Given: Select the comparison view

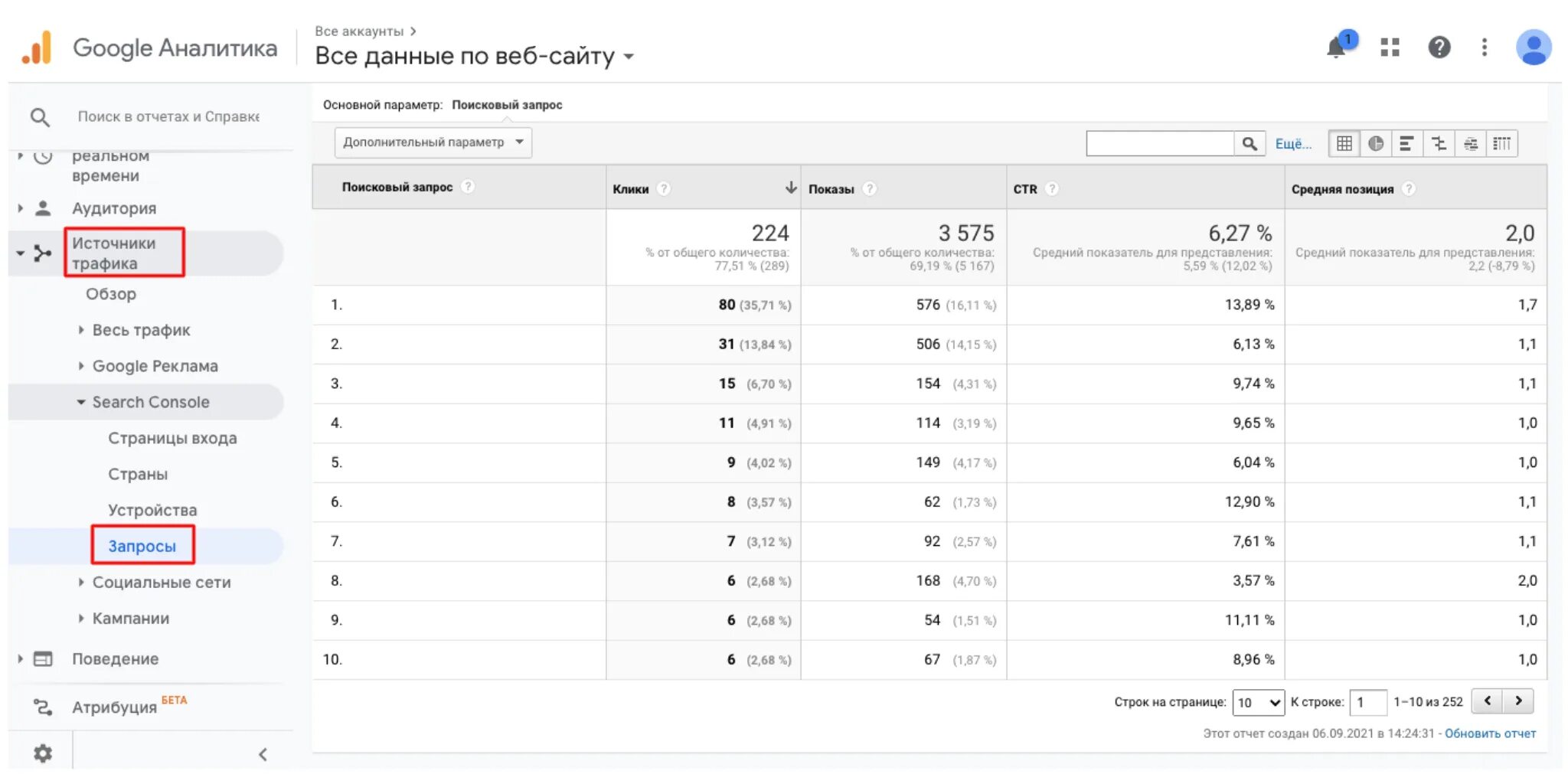Looking at the screenshot, I should (x=1439, y=143).
